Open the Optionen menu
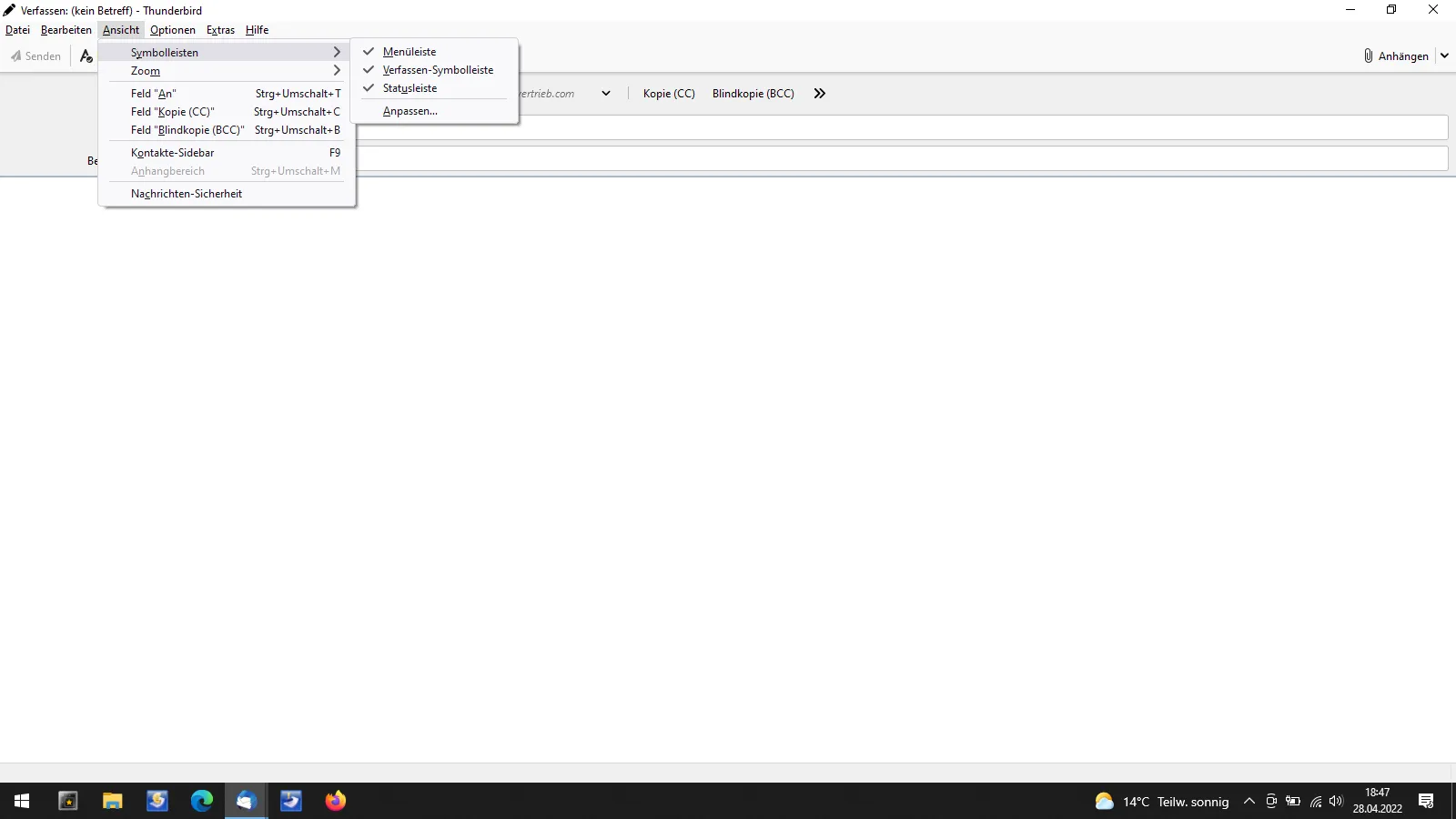This screenshot has width=1456, height=819. coord(173,30)
